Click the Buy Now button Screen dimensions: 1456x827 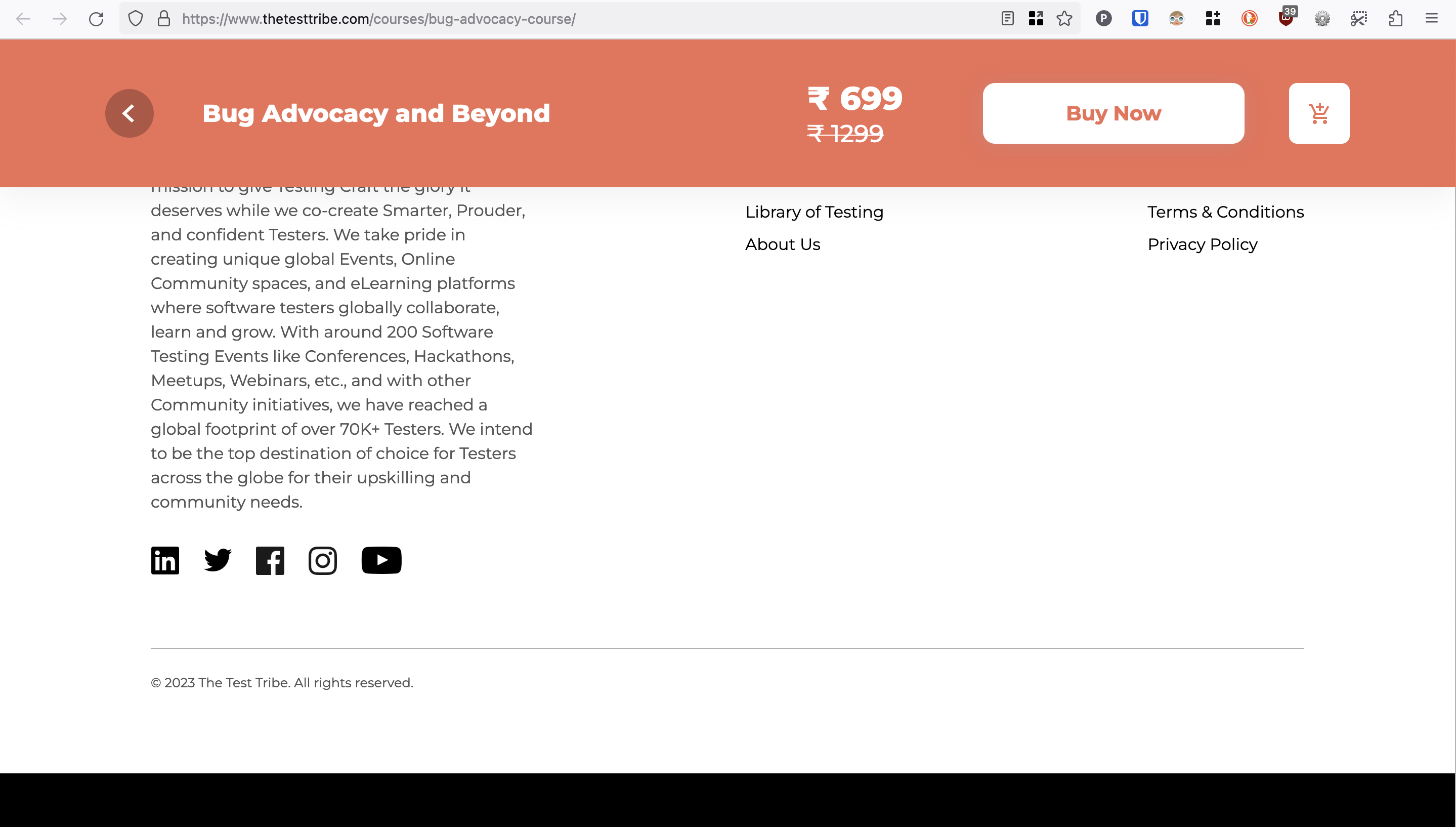coord(1114,113)
